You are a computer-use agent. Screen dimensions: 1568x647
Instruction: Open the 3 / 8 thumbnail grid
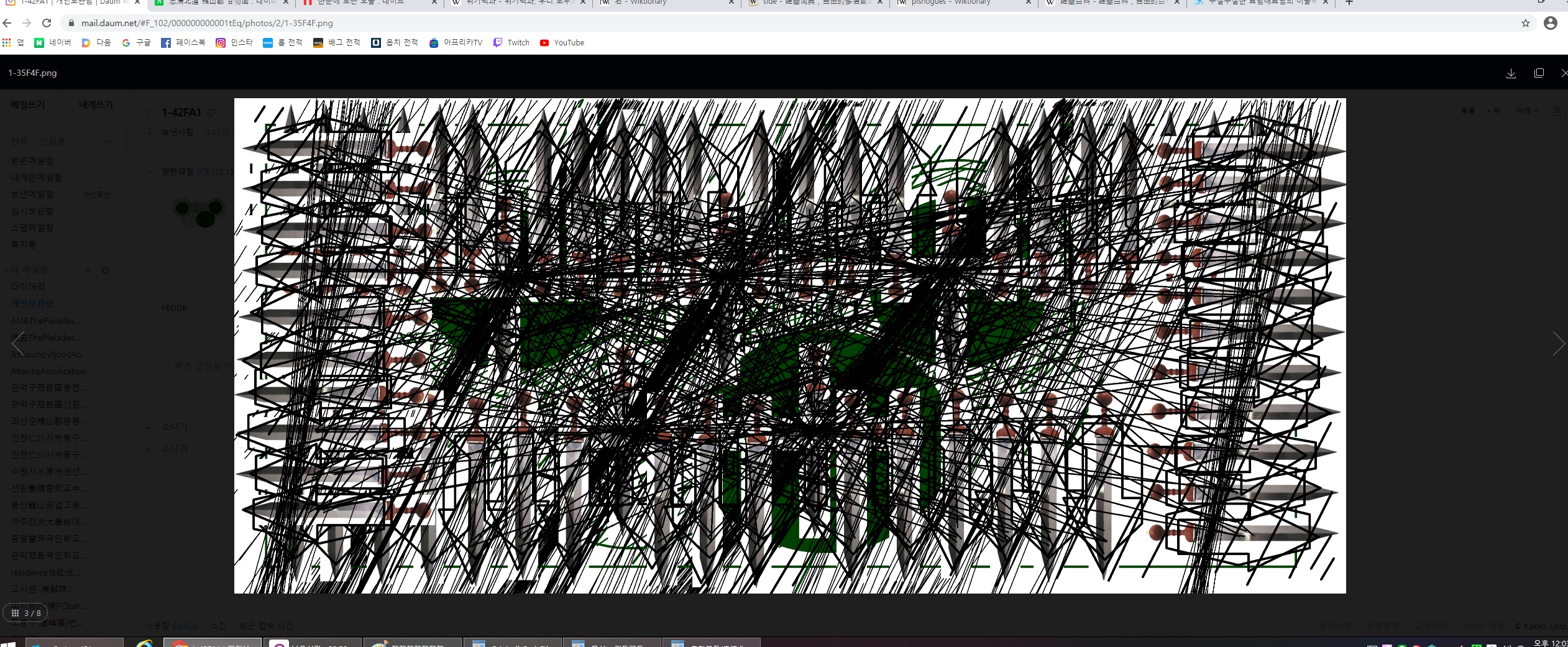click(x=25, y=613)
